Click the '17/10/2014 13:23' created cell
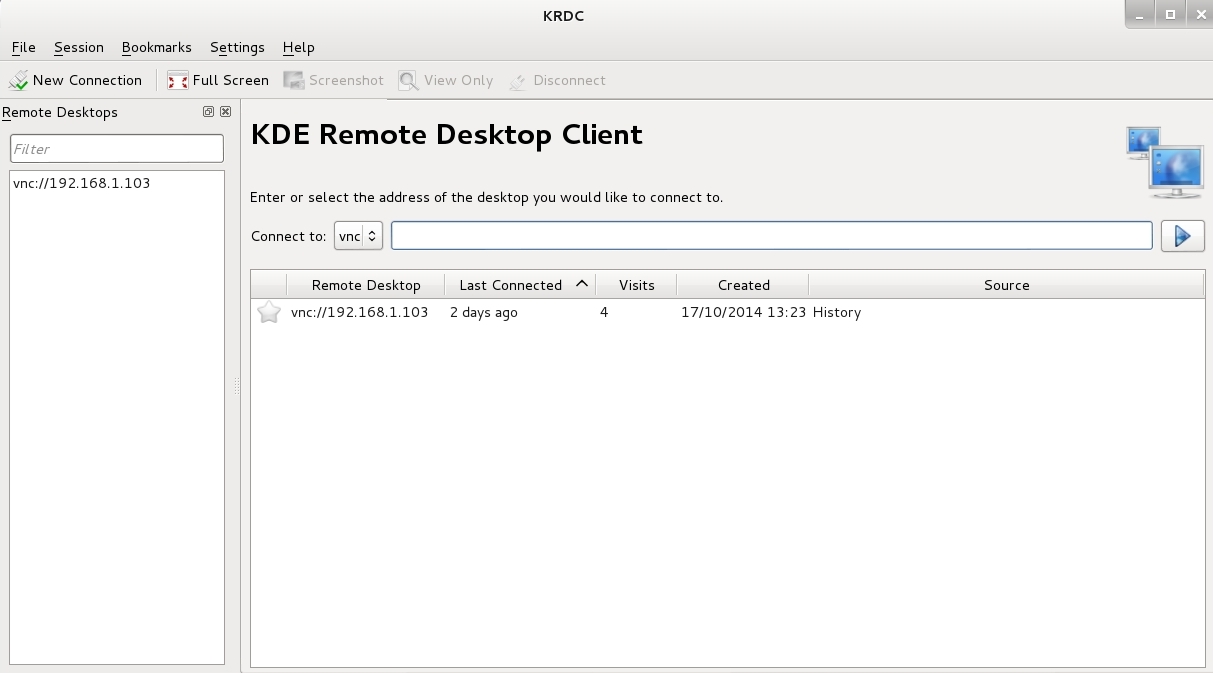Screen dimensions: 1213x673 point(743,312)
